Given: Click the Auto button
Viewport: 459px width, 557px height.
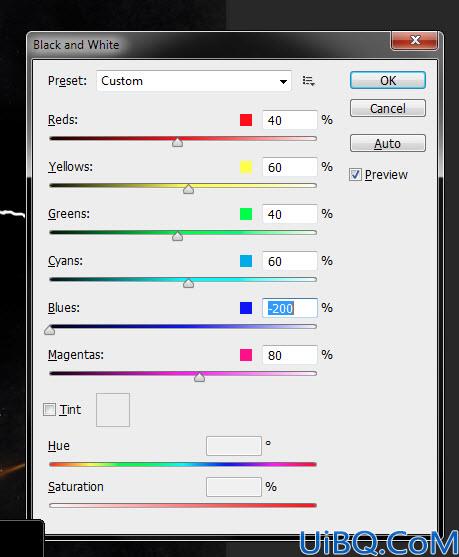Looking at the screenshot, I should coord(388,143).
